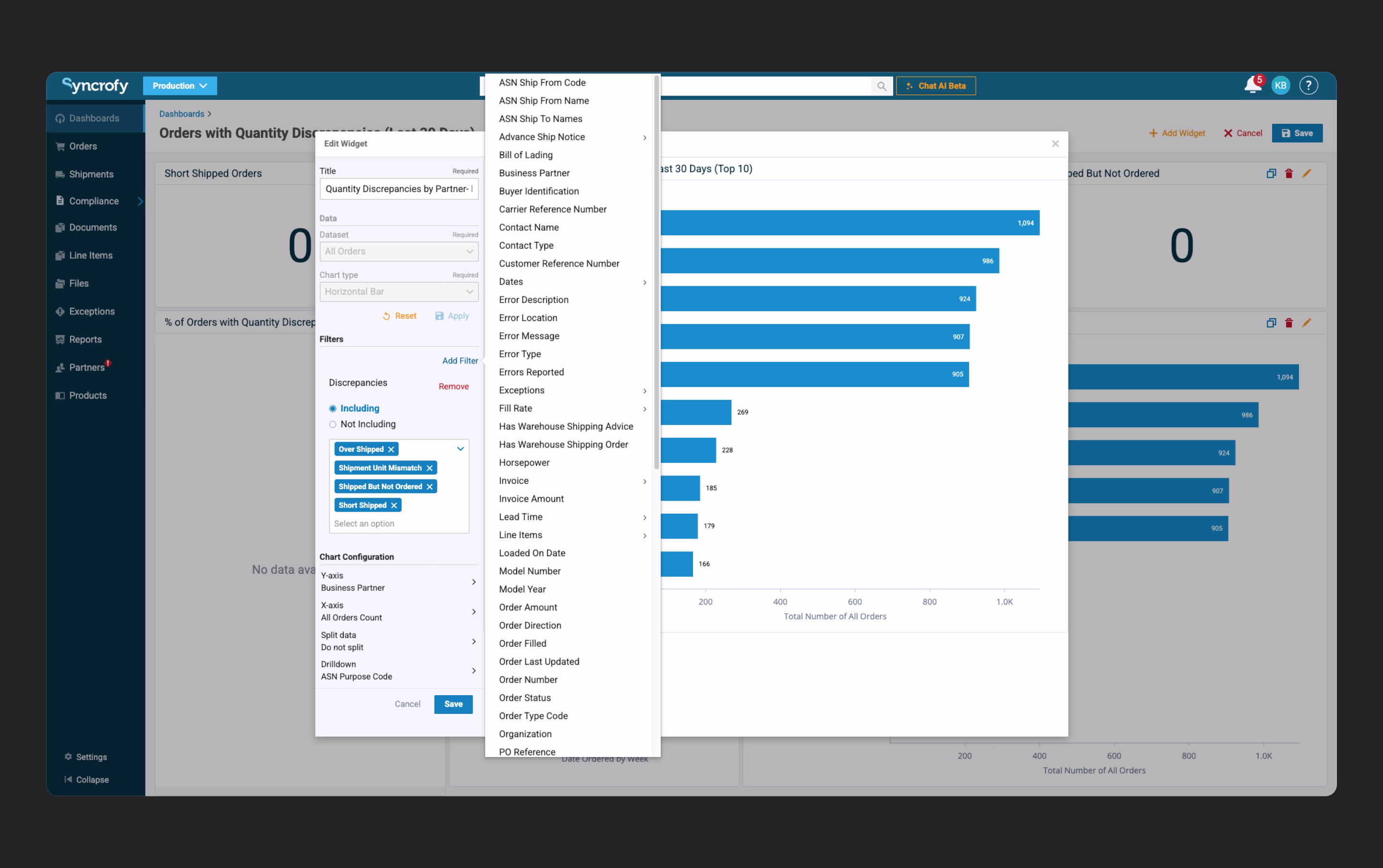The width and height of the screenshot is (1383, 868).
Task: Remove the Over Shipped filter tag
Action: click(x=391, y=449)
